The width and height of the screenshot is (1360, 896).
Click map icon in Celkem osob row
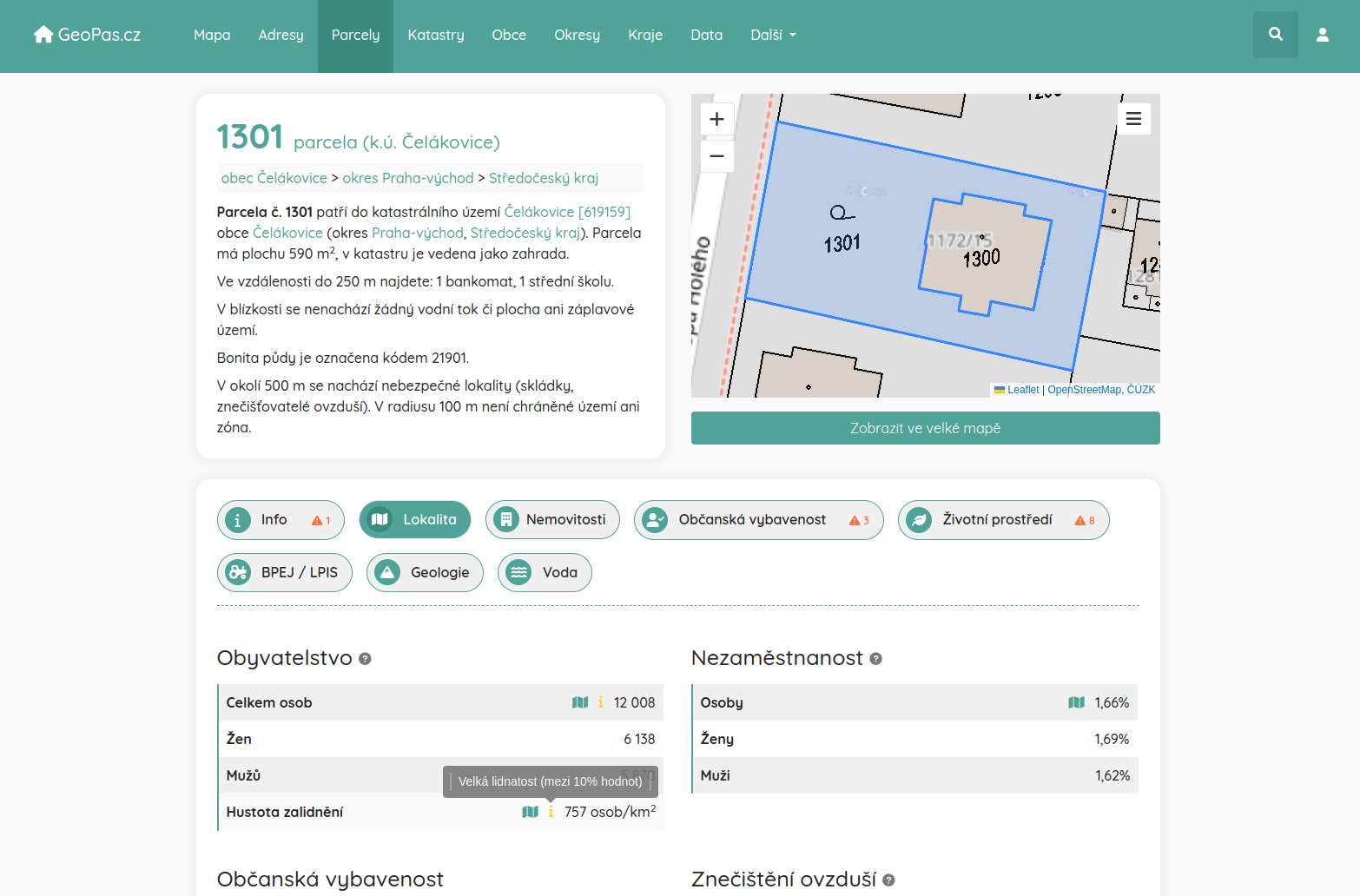[580, 702]
